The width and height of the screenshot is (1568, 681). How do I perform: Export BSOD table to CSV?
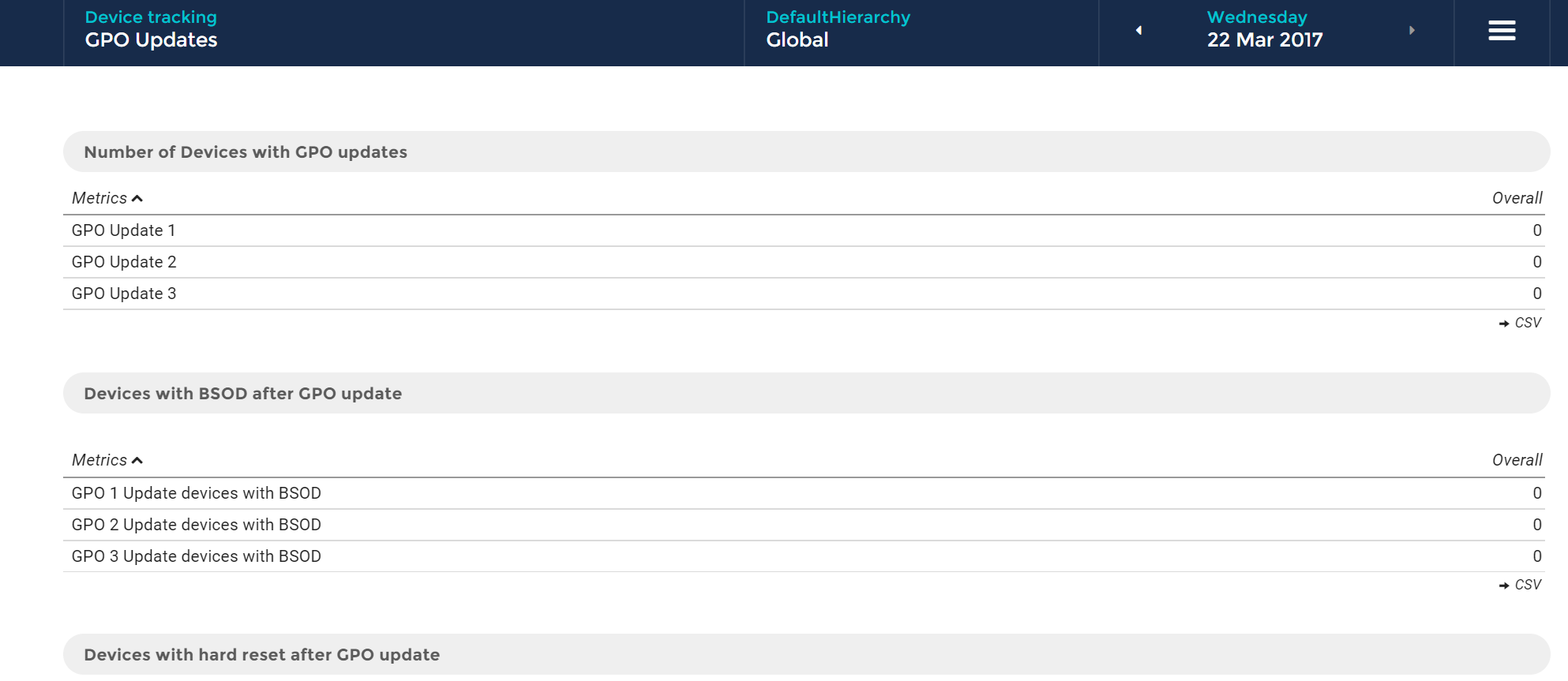pos(1520,585)
